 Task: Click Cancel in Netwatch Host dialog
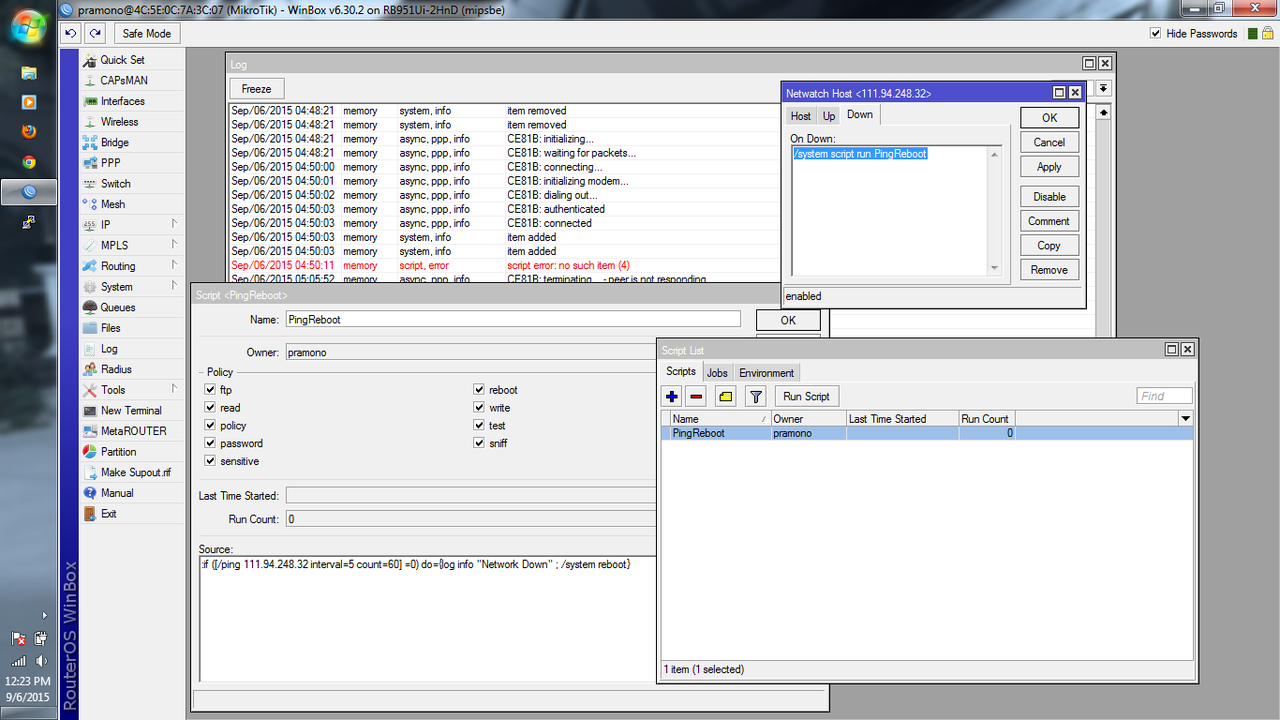[1049, 142]
